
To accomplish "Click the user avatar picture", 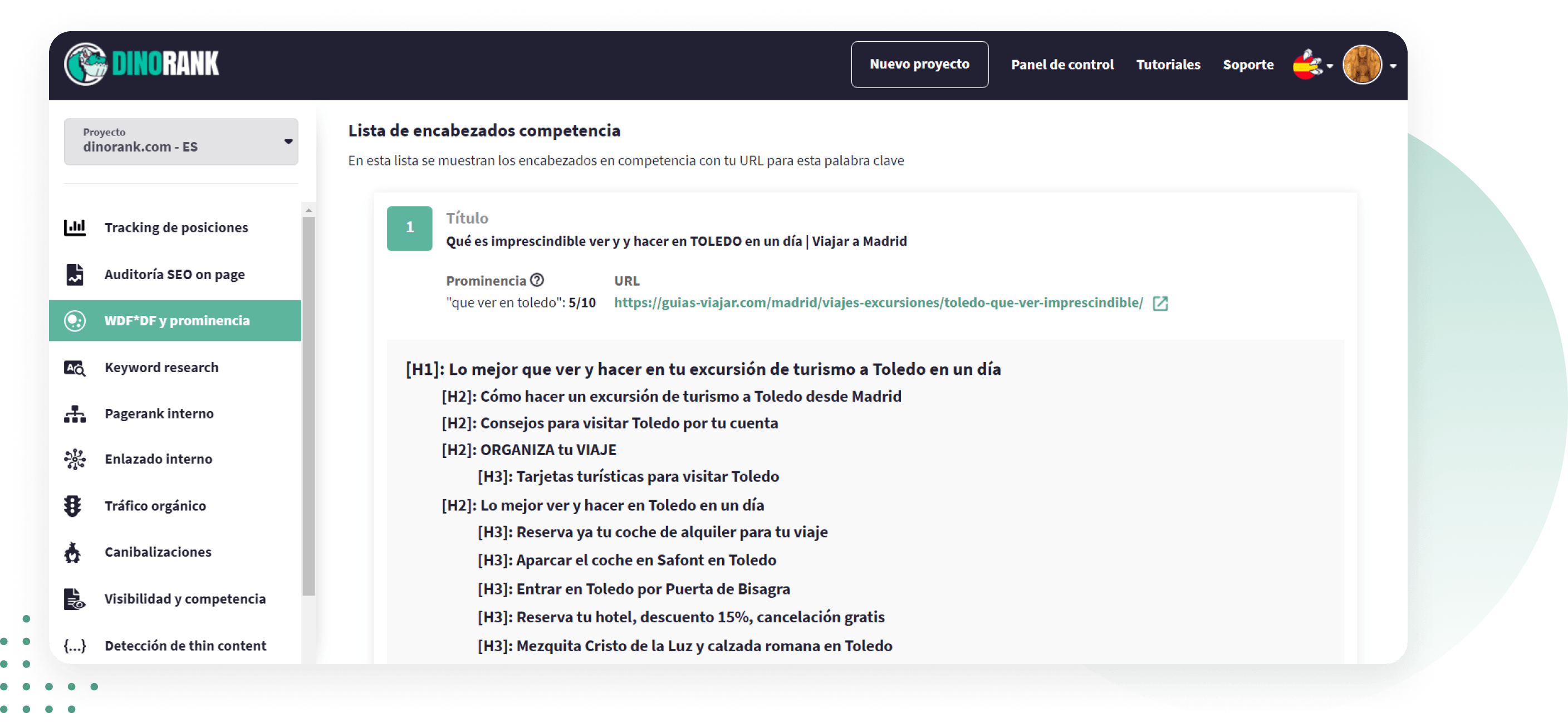I will pyautogui.click(x=1361, y=65).
